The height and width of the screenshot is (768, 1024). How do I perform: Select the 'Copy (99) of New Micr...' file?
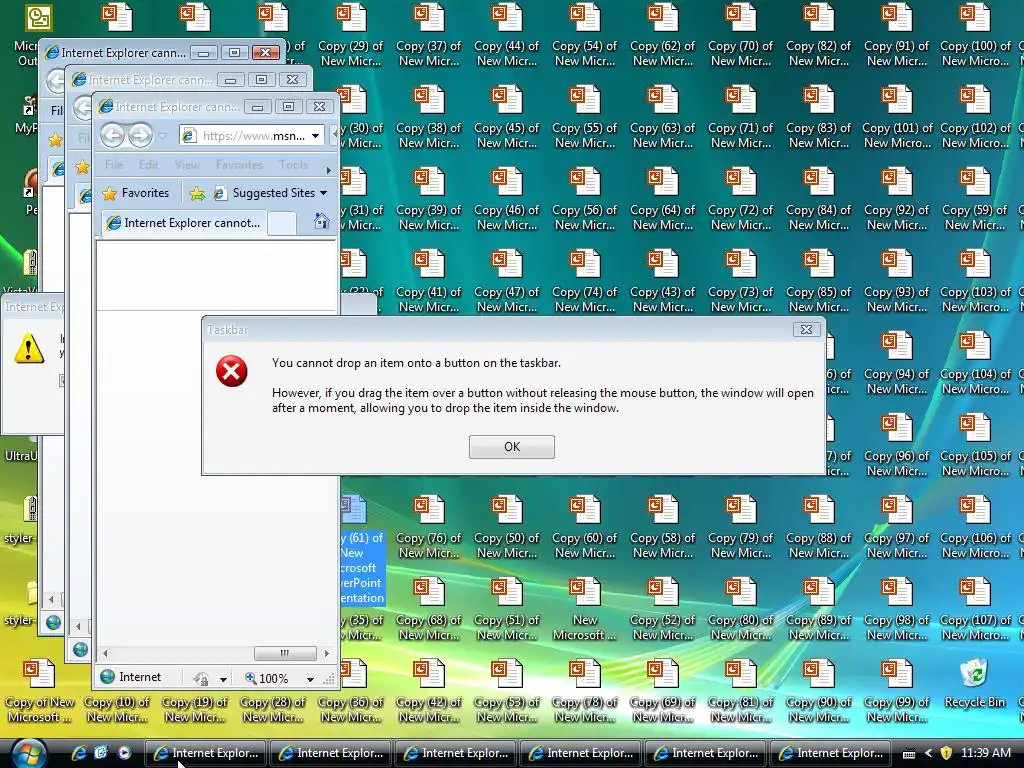[897, 692]
